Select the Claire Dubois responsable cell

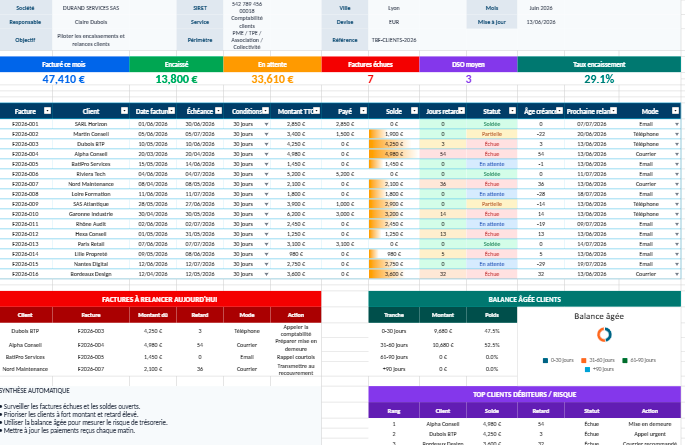tap(91, 22)
